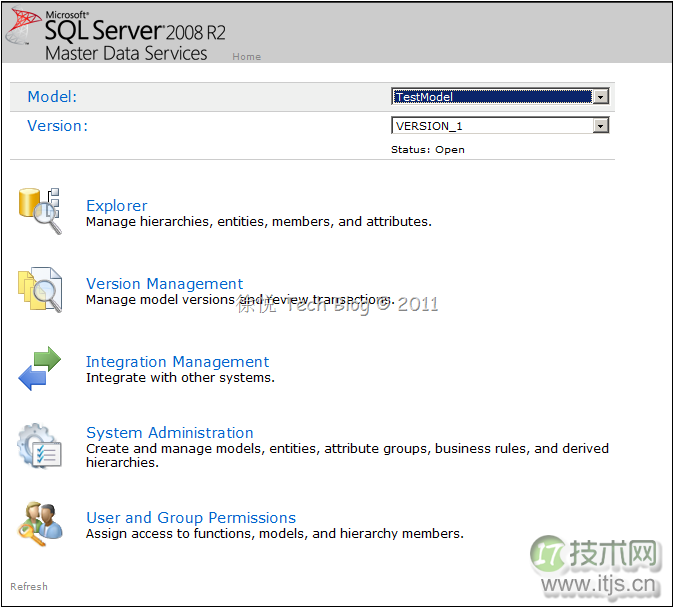Click the Status: Open text
The height and width of the screenshot is (609, 675).
tap(427, 150)
